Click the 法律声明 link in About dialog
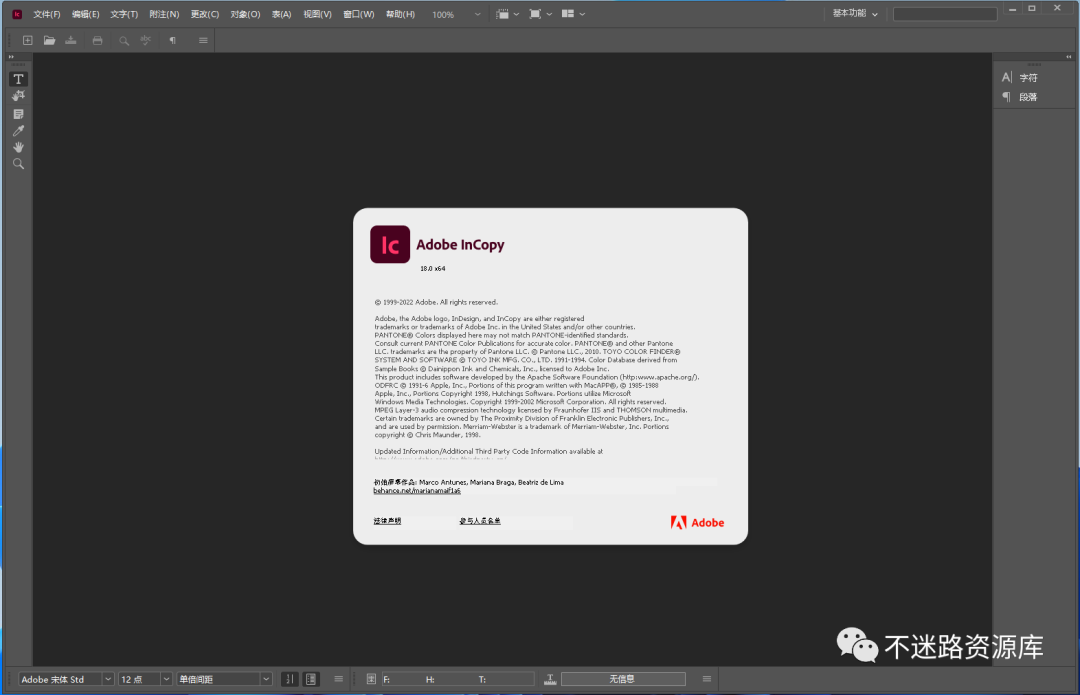Screen dimensions: 1080x695 click(387, 521)
